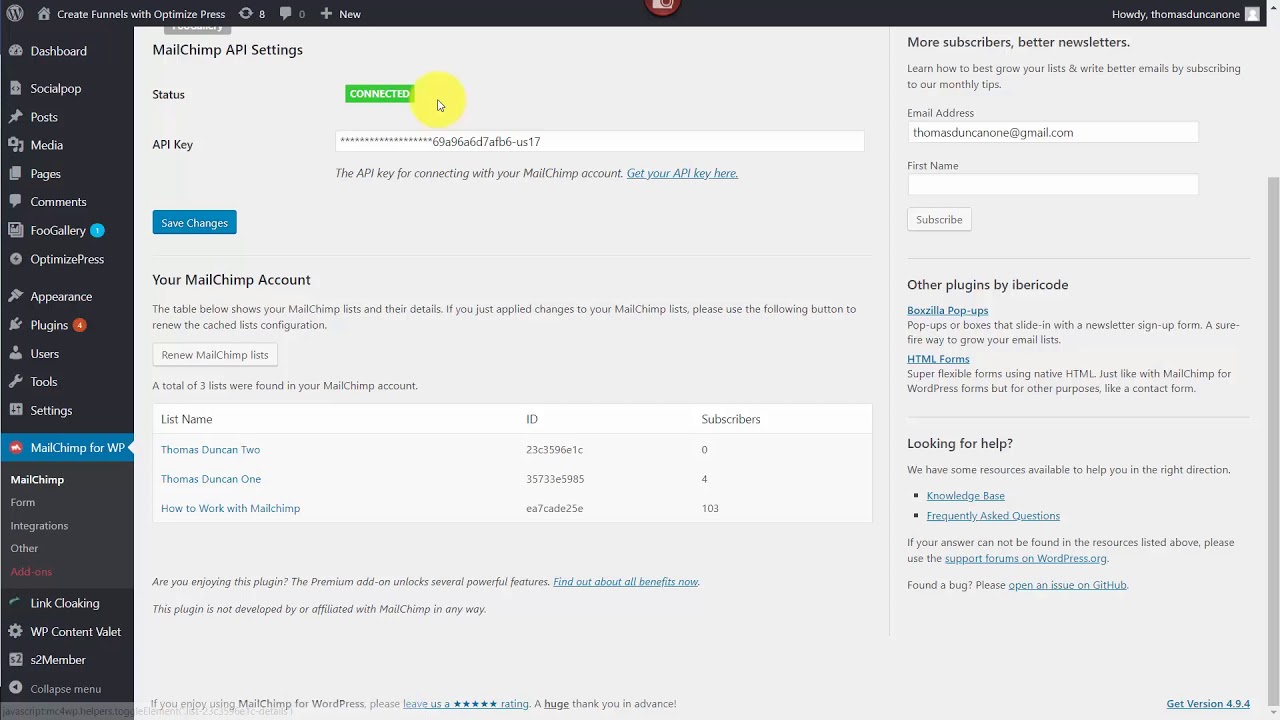Click the First Name input field
This screenshot has width=1280, height=720.
tap(1053, 184)
